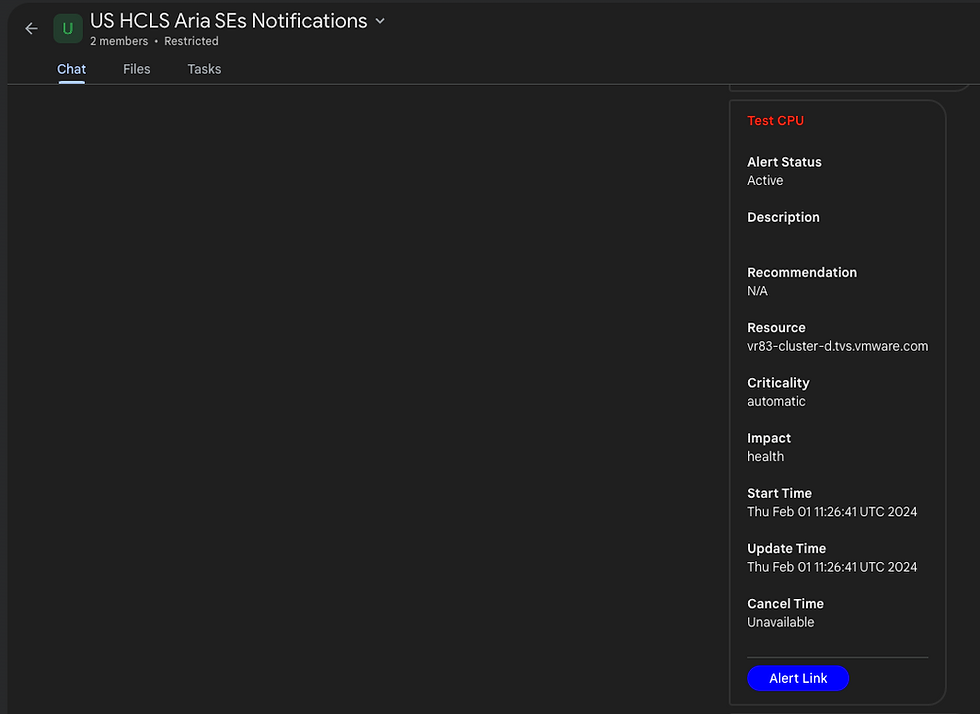Click the Impact health value
980x714 pixels.
(x=766, y=457)
